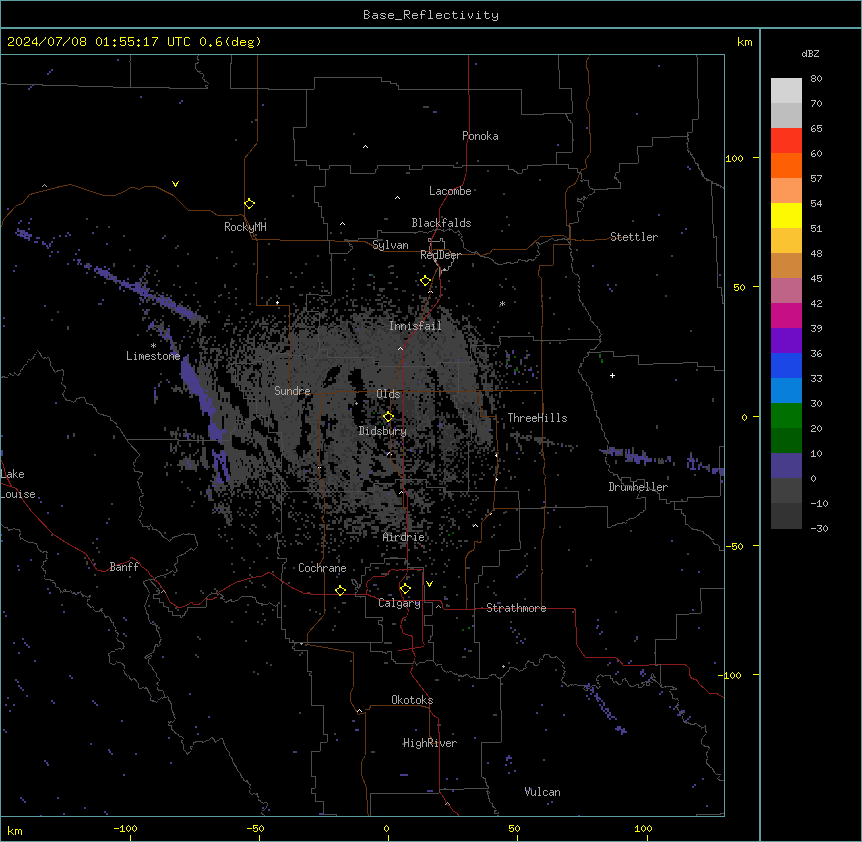862x842 pixels.
Task: Click the yellow radar site marker near Olds
Action: click(x=388, y=417)
